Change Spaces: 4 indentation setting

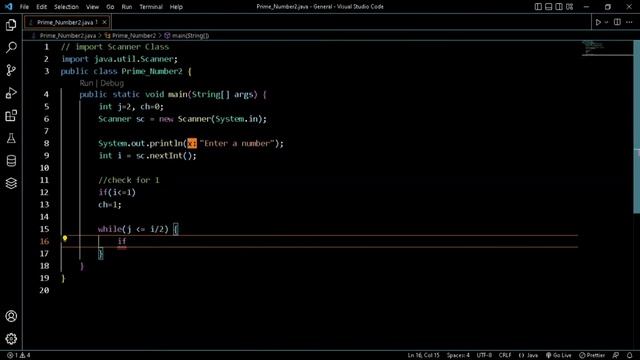click(458, 355)
